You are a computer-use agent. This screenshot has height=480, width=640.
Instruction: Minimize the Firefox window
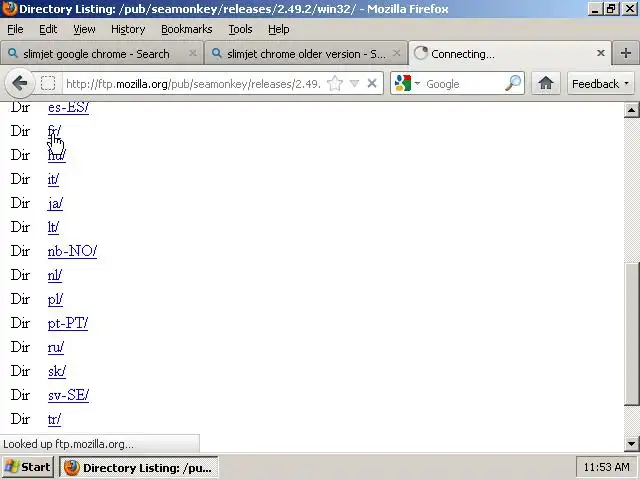pyautogui.click(x=595, y=9)
